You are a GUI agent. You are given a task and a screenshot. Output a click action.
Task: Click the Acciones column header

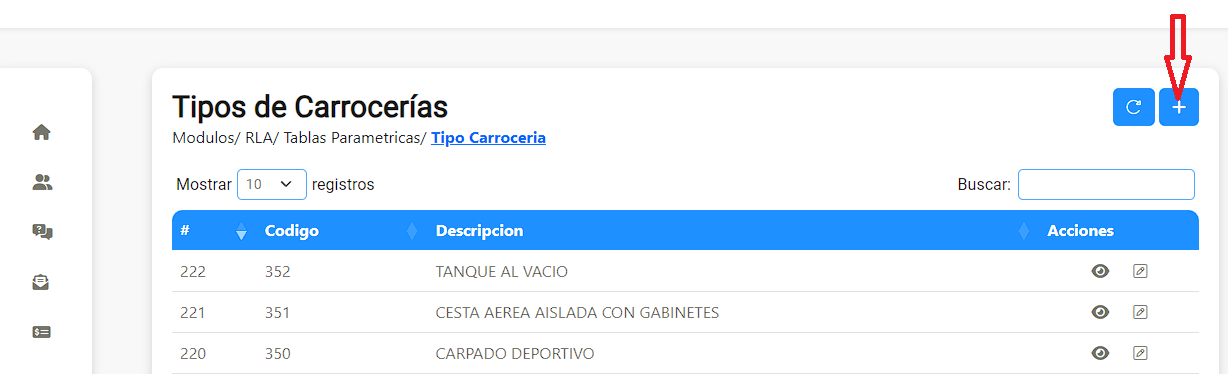click(1080, 231)
